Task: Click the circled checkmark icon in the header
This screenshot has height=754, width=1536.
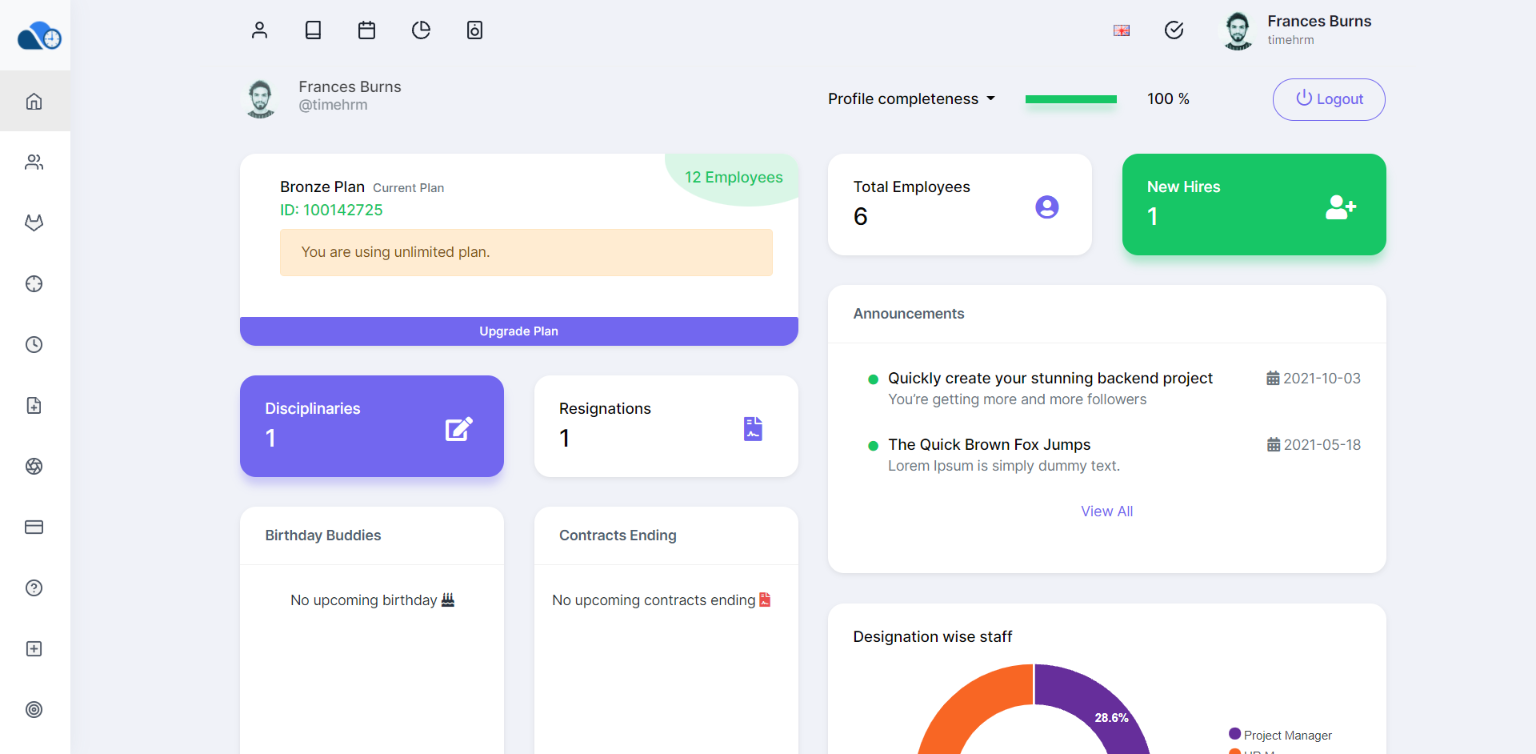Action: [1174, 30]
